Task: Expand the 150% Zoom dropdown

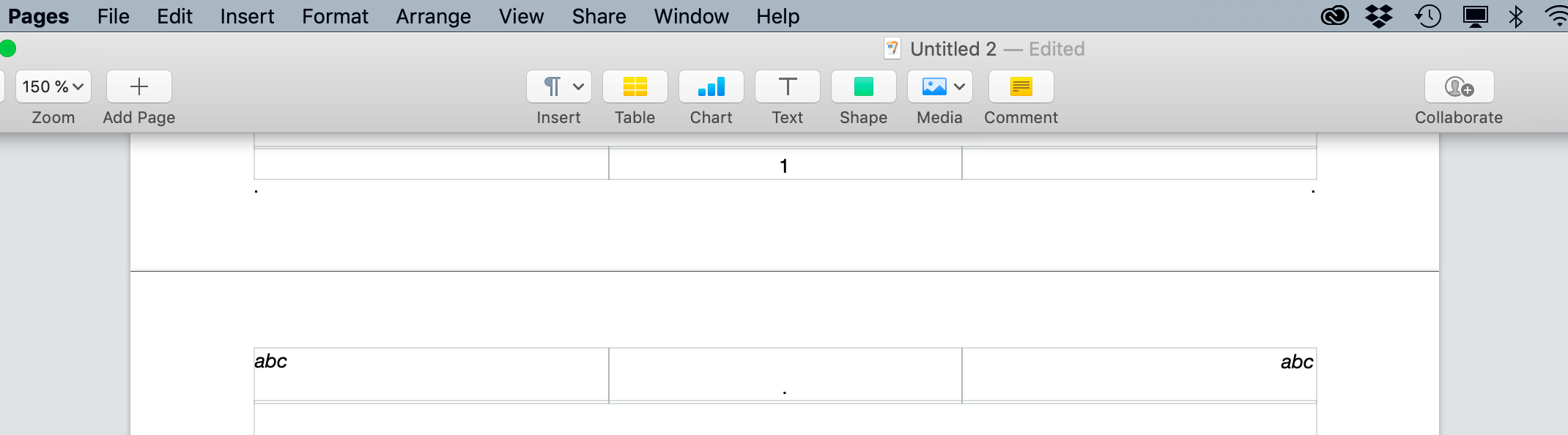Action: point(53,87)
